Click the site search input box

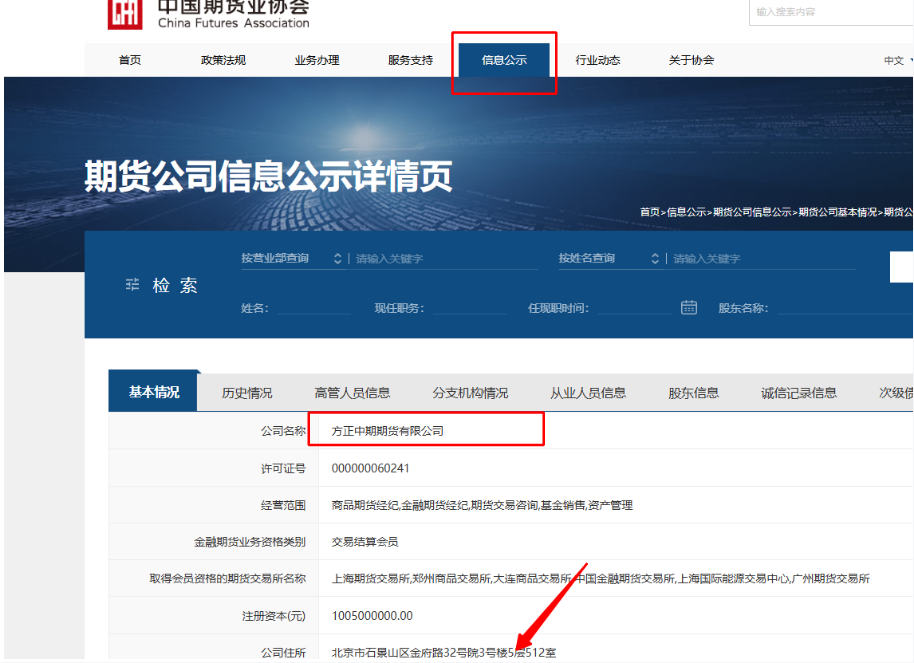coord(831,12)
